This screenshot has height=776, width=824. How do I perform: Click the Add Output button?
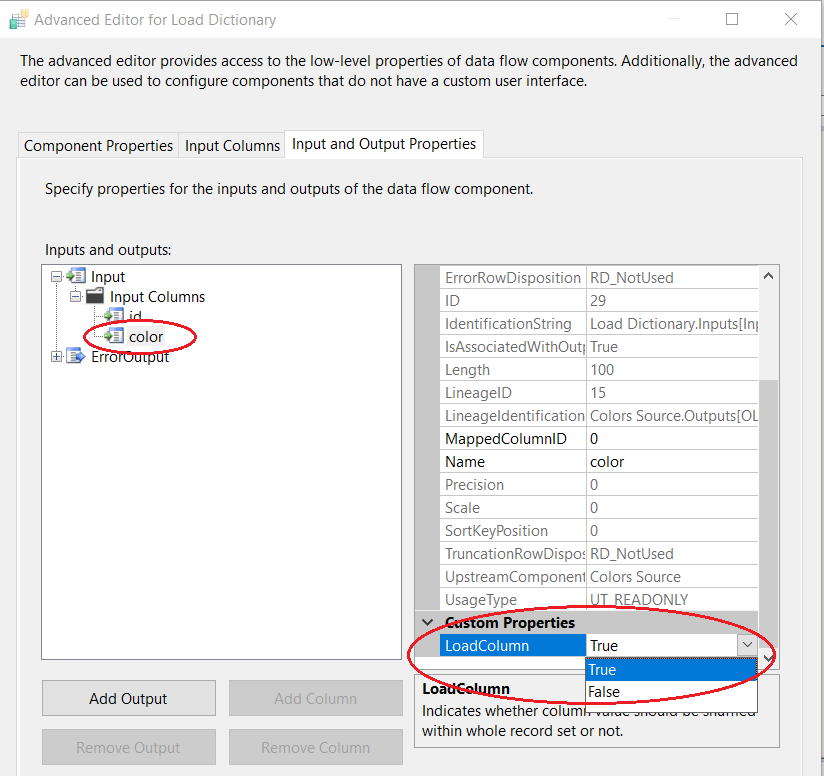(128, 699)
